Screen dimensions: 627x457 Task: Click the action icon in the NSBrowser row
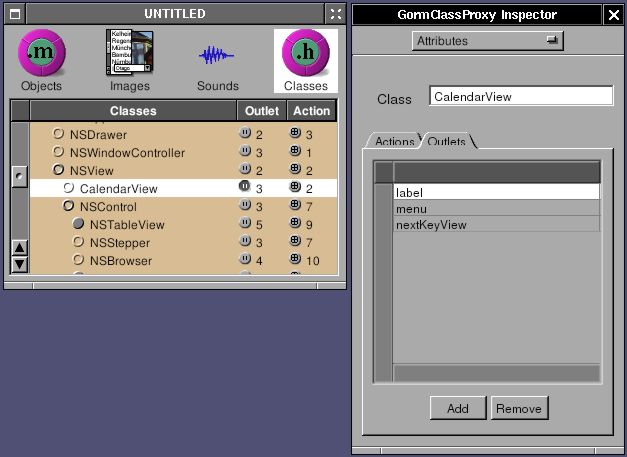(295, 260)
